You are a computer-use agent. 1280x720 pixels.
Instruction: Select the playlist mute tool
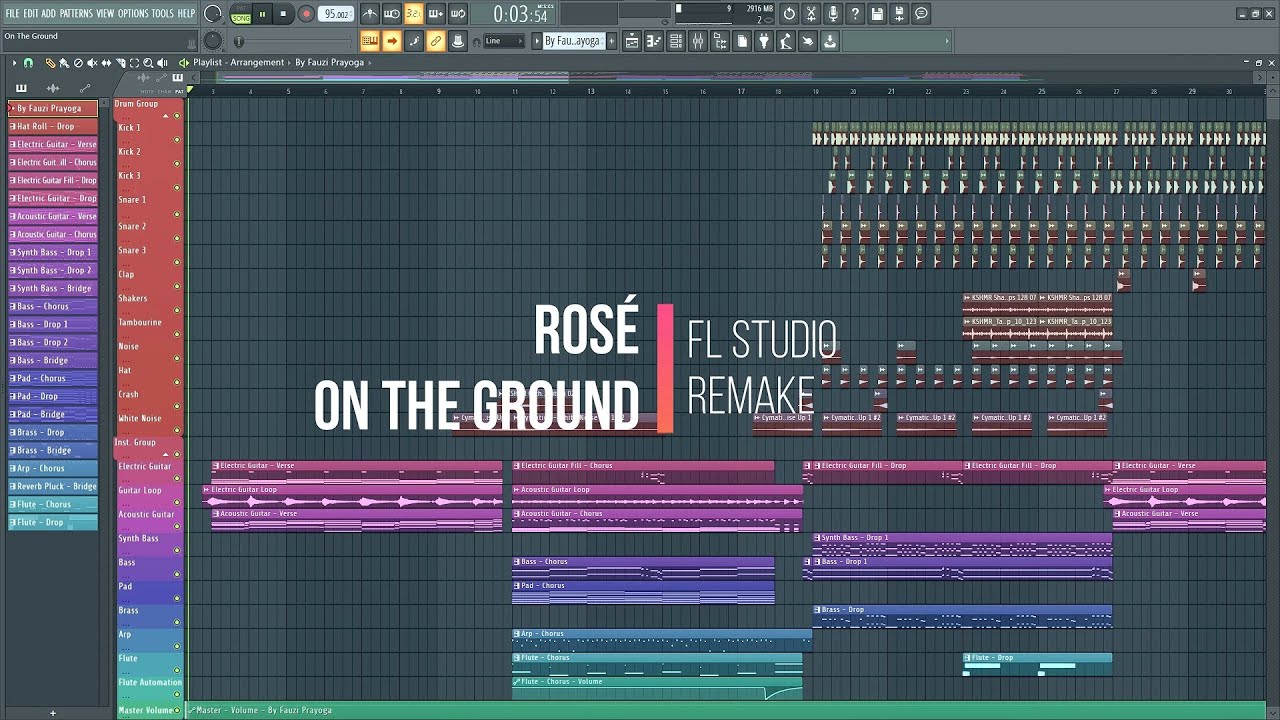pos(92,63)
